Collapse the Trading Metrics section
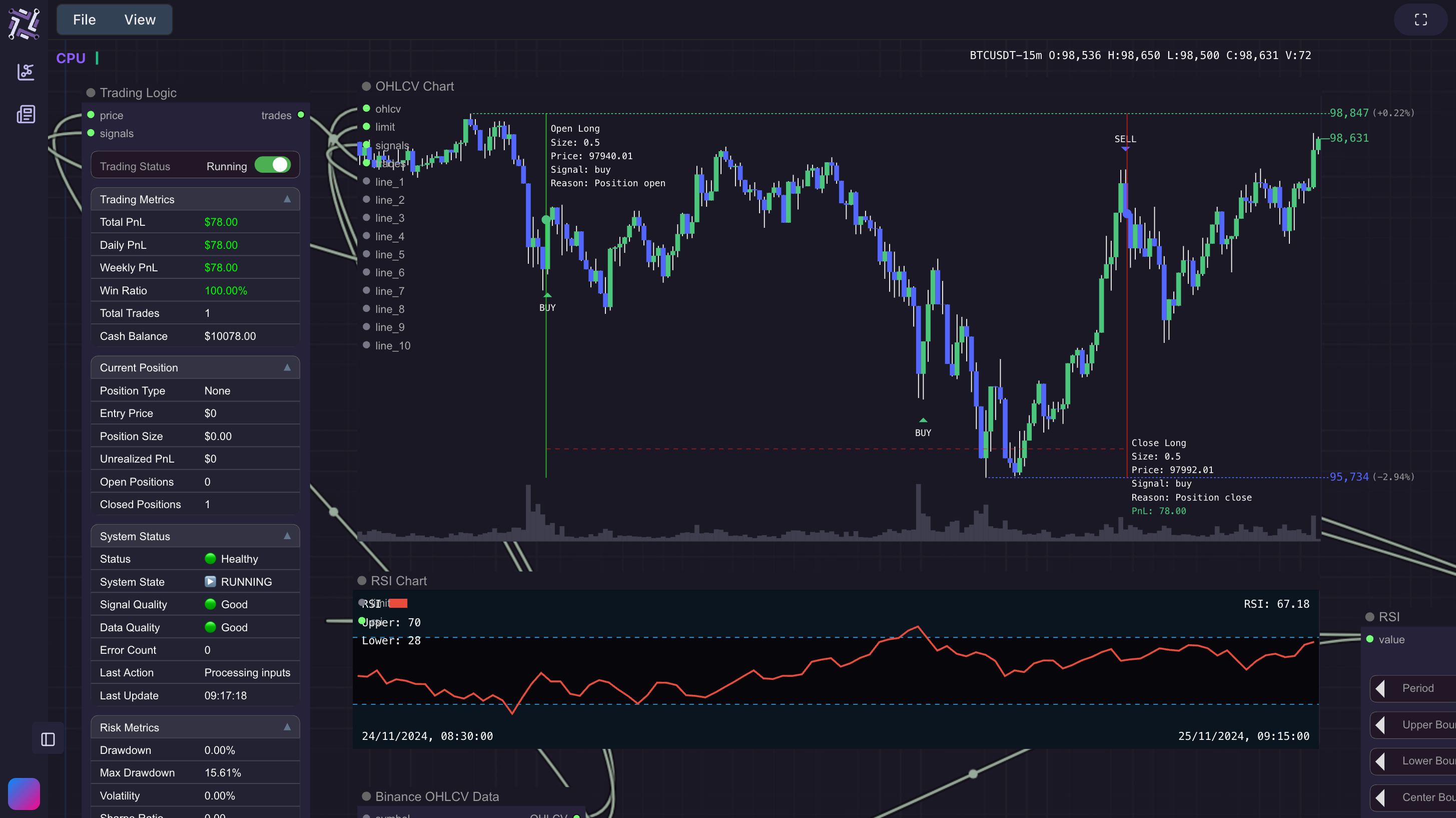The height and width of the screenshot is (818, 1456). [287, 199]
